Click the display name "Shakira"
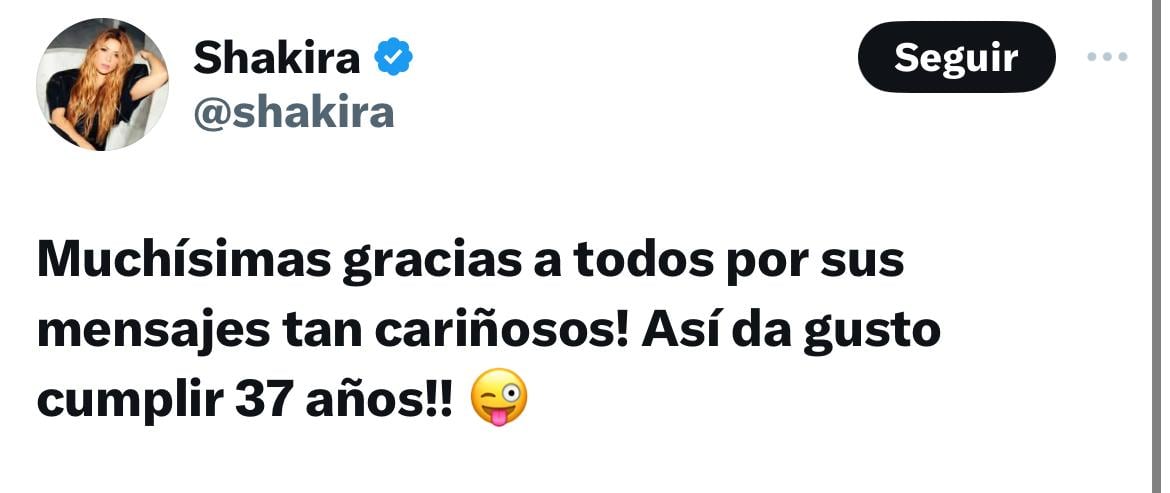The image size is (1170, 493). 276,58
